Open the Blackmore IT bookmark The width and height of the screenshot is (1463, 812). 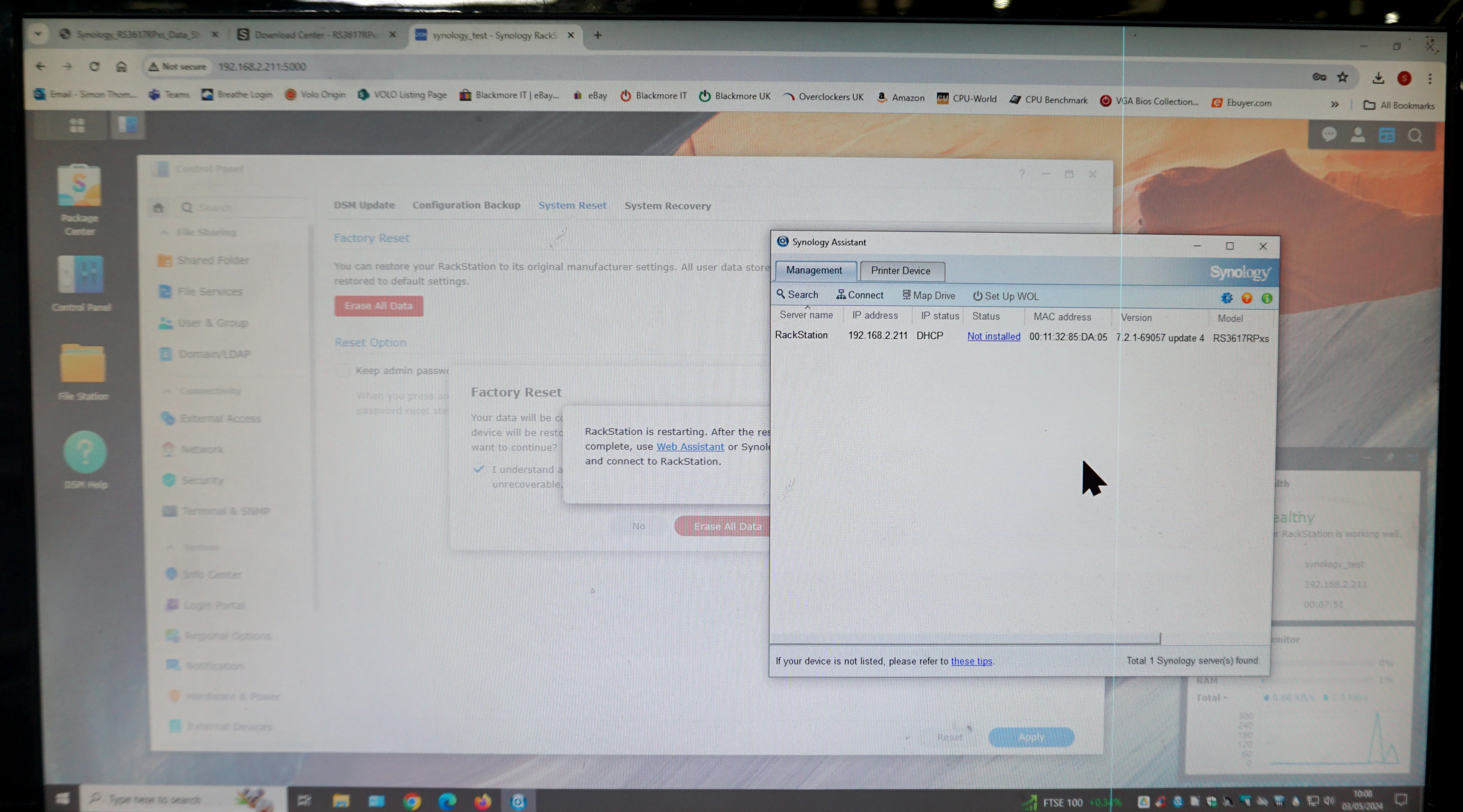(x=653, y=95)
